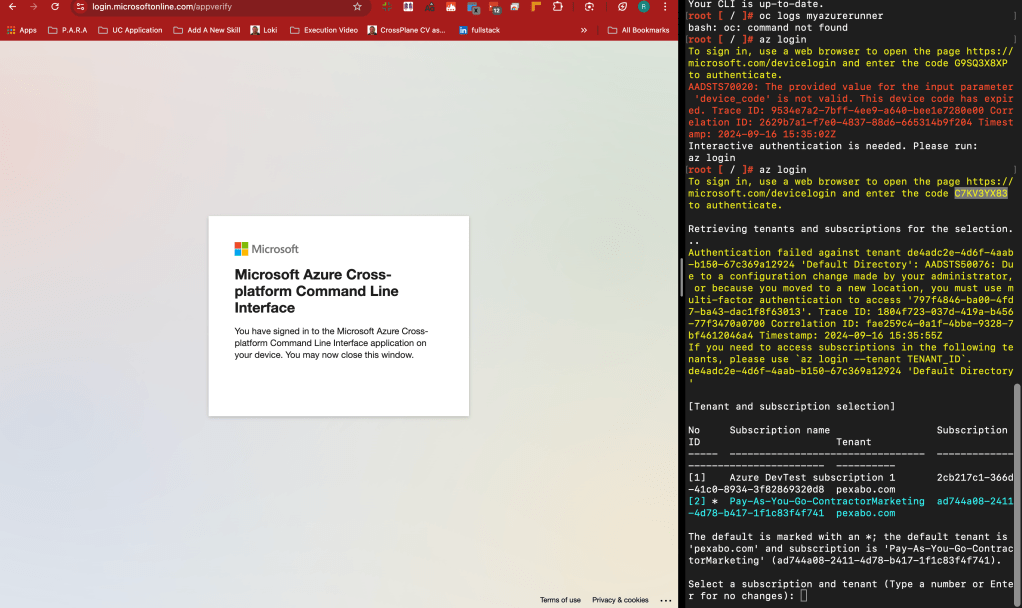Show hidden bookmarks via the double chevron
The height and width of the screenshot is (608, 1022).
583,30
